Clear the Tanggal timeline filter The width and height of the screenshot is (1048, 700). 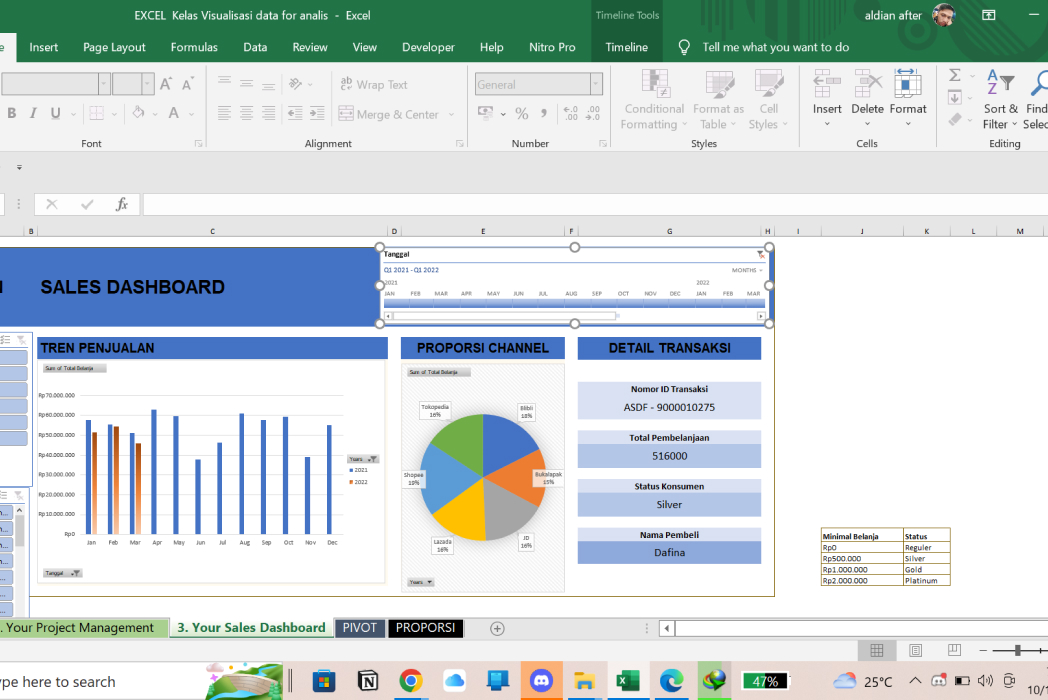761,254
